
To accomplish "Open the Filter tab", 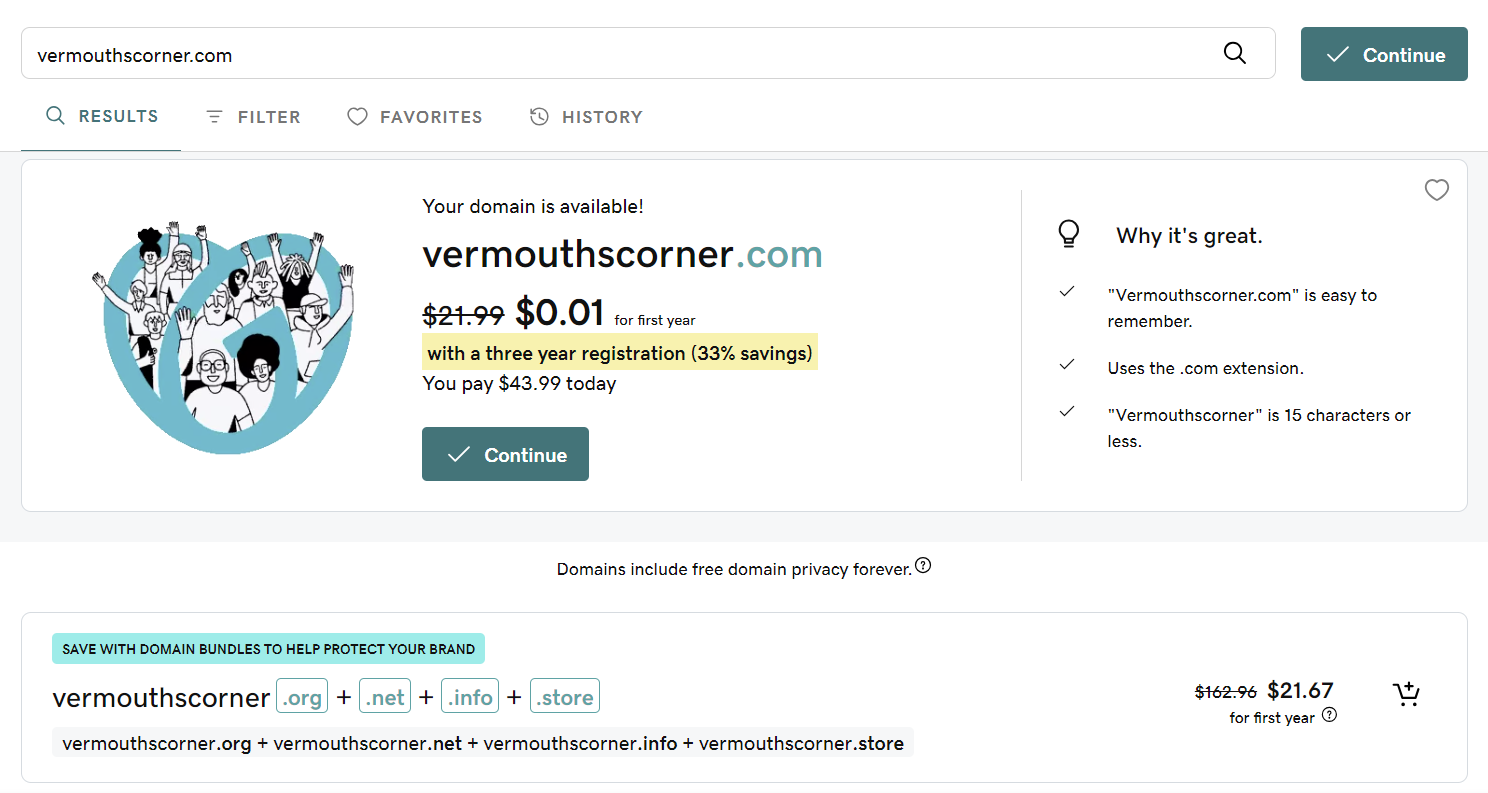I will pyautogui.click(x=253, y=117).
